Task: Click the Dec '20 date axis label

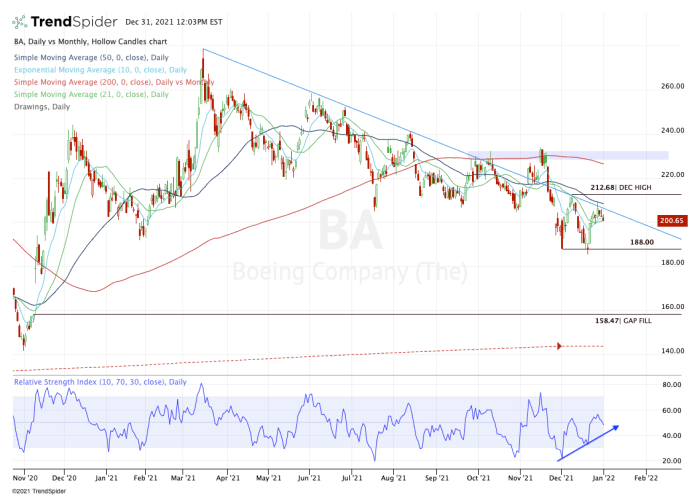Action: [x=64, y=478]
